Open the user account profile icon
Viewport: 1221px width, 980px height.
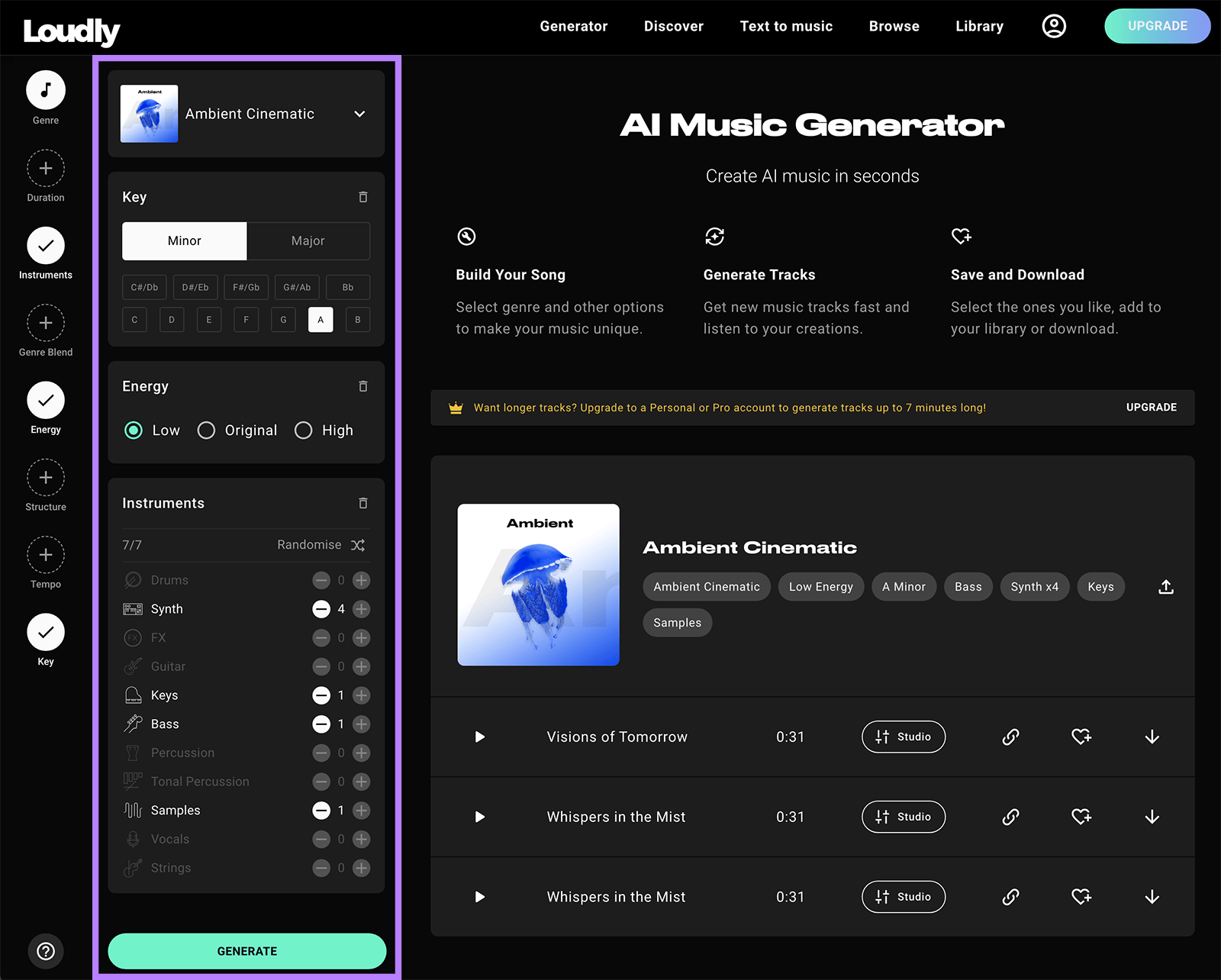tap(1054, 26)
